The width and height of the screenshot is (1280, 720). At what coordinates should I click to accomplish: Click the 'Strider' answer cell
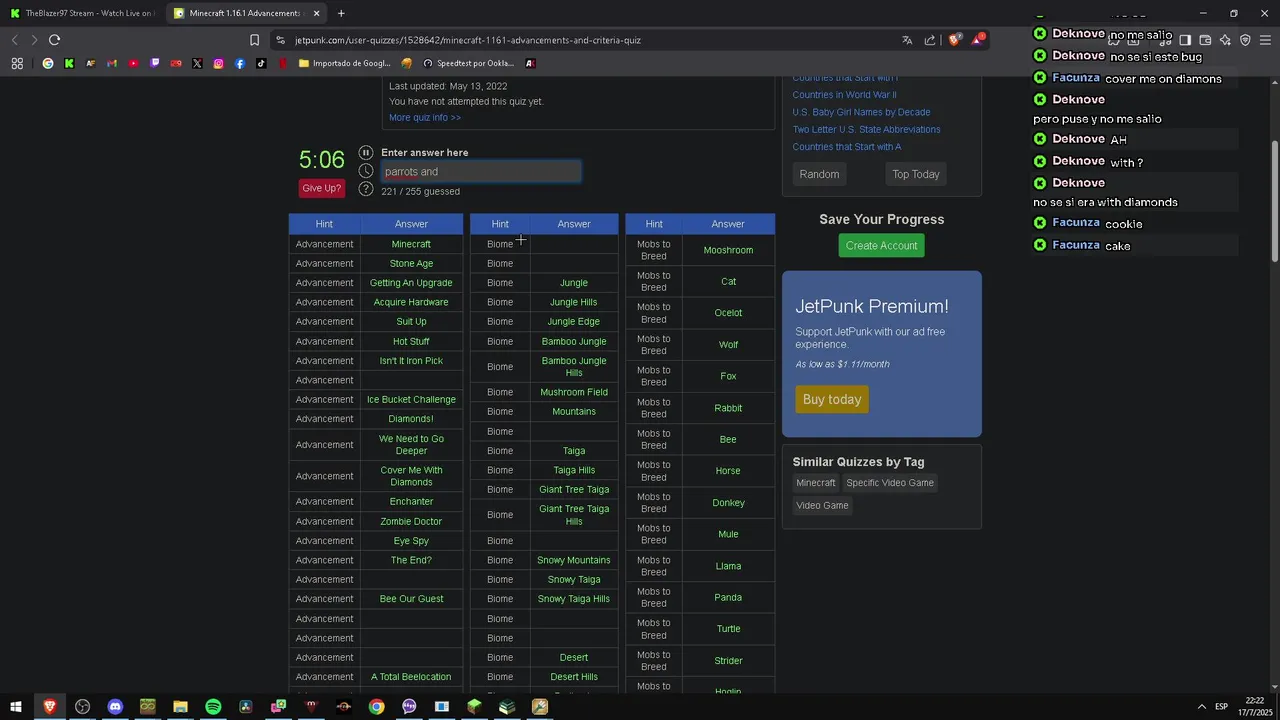pos(728,661)
